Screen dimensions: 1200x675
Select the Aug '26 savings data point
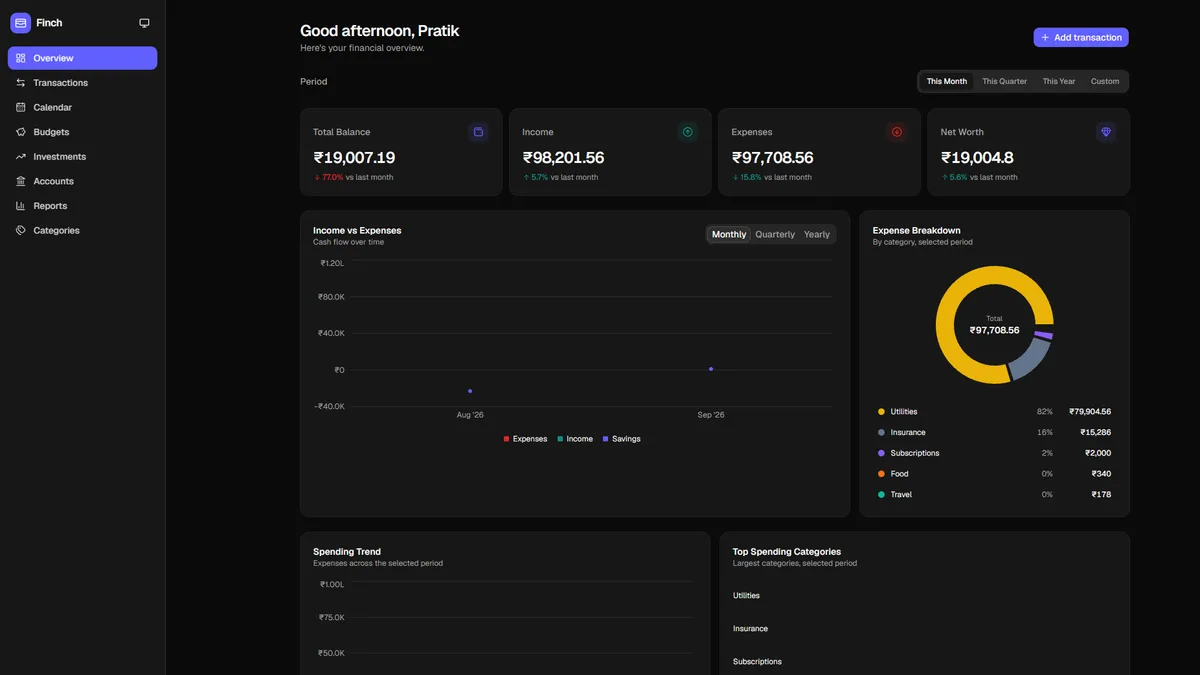(x=470, y=391)
